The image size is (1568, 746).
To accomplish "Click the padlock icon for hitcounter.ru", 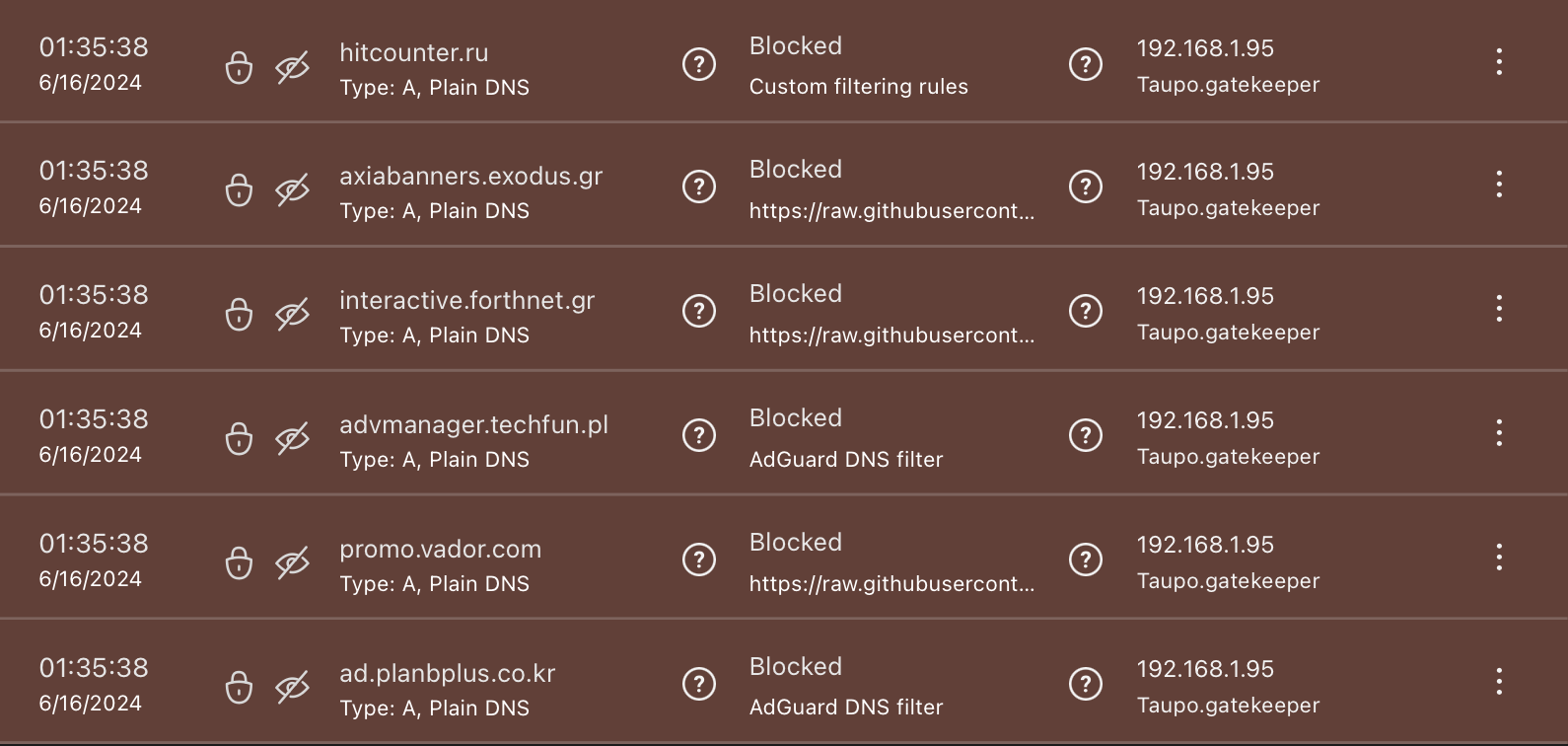I will pos(240,67).
